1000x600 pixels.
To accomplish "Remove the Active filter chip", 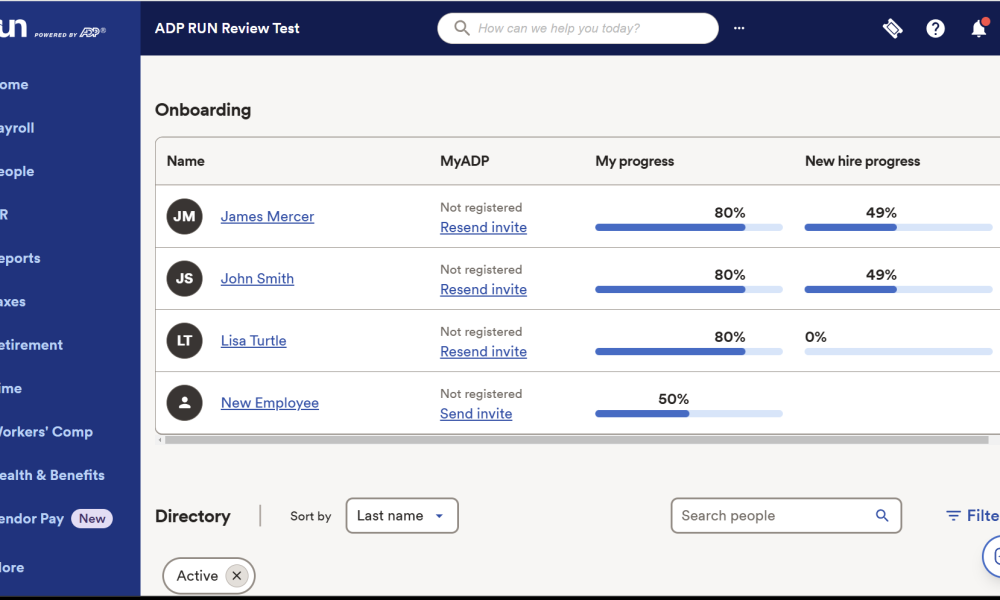I will (x=236, y=576).
